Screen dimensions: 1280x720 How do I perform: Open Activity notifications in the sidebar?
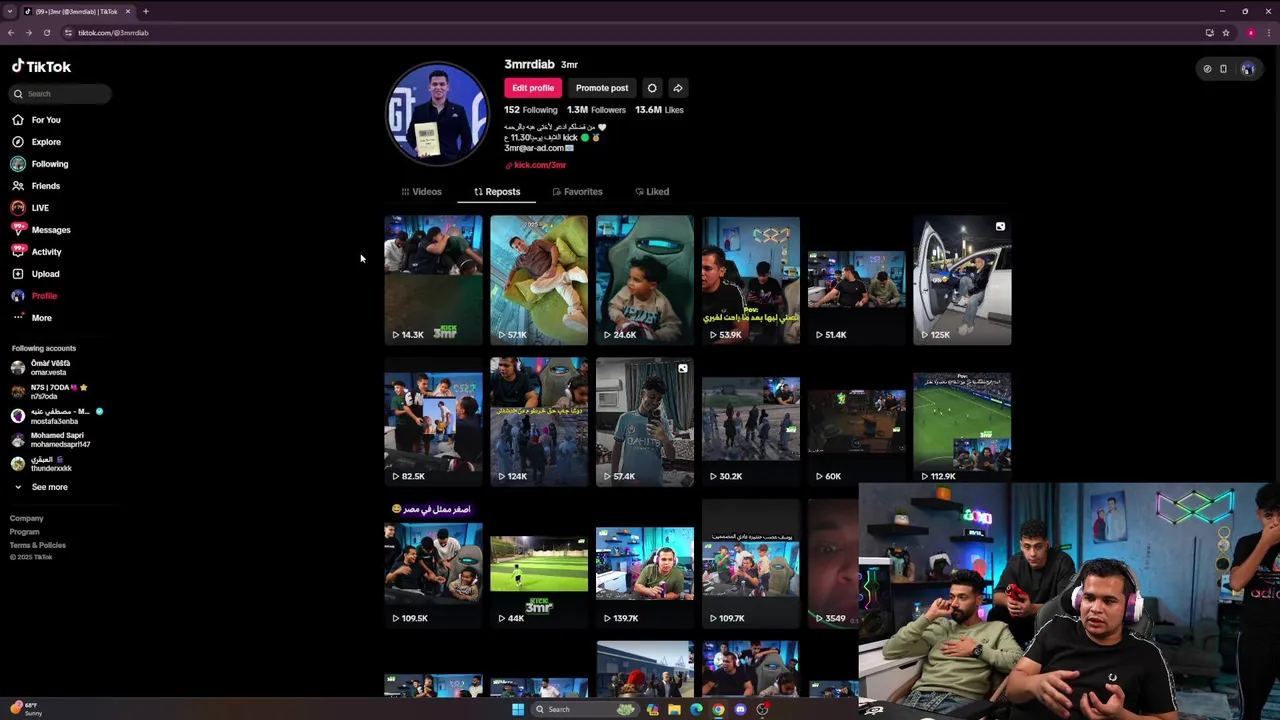pos(36,252)
